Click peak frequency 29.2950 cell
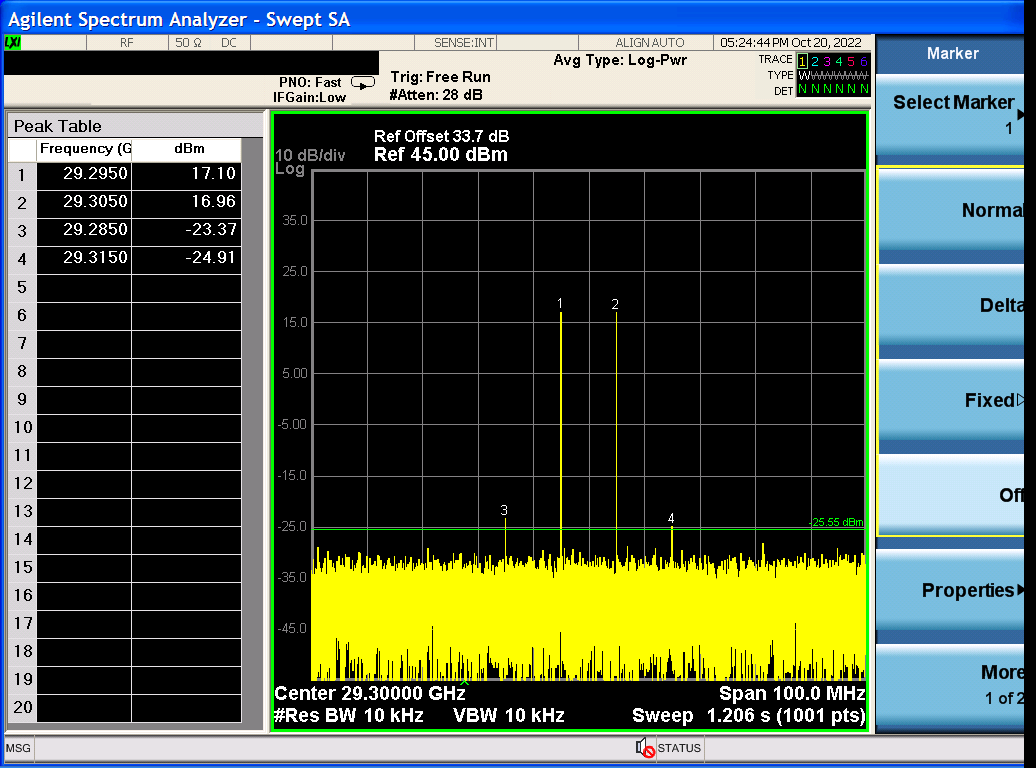Screen dimensions: 1036x768 coord(85,174)
